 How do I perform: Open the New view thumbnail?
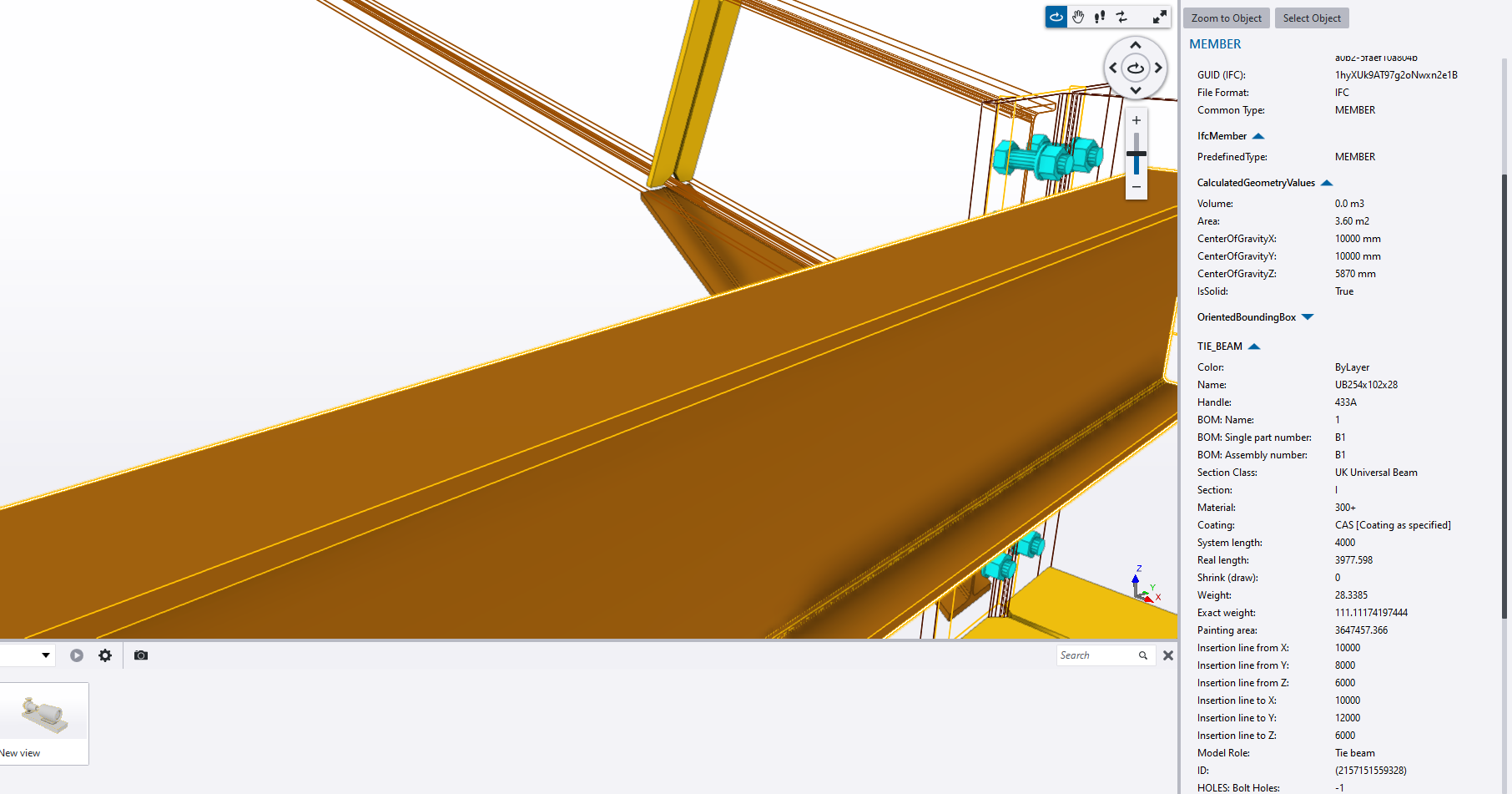[x=44, y=723]
